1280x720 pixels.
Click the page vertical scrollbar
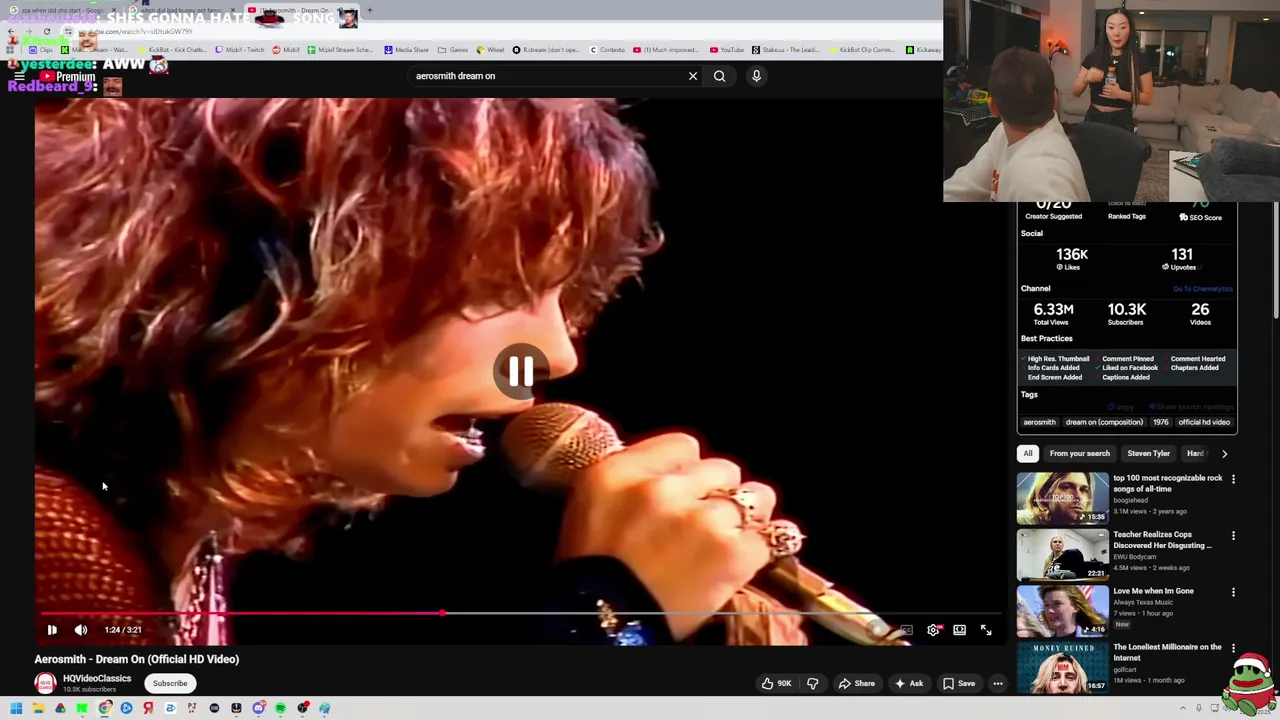(x=1275, y=260)
